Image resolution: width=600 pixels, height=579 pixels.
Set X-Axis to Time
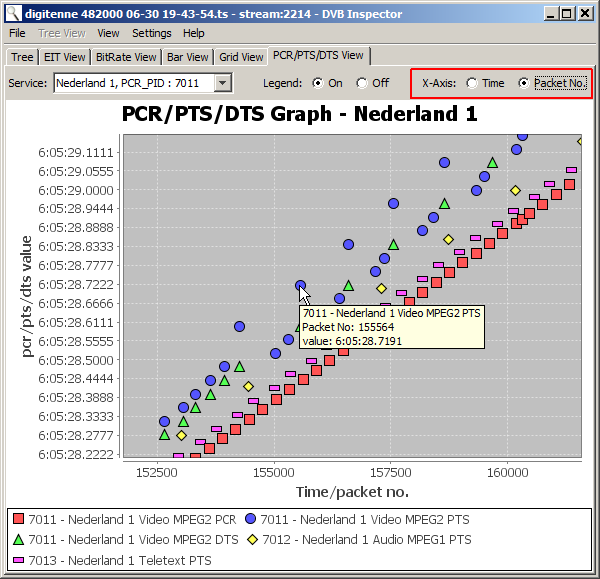472,83
